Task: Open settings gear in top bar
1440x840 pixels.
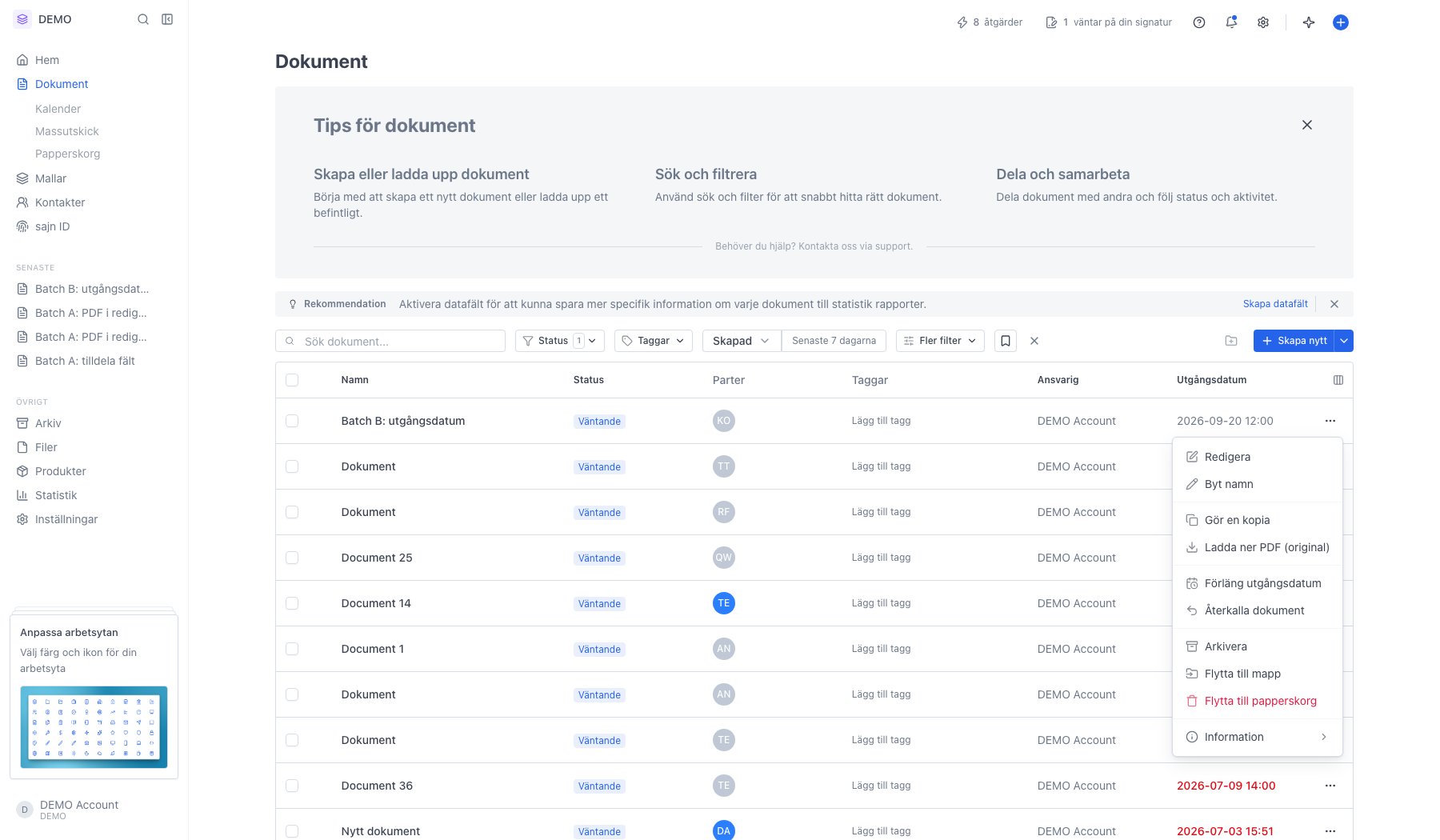Action: pos(1263,22)
